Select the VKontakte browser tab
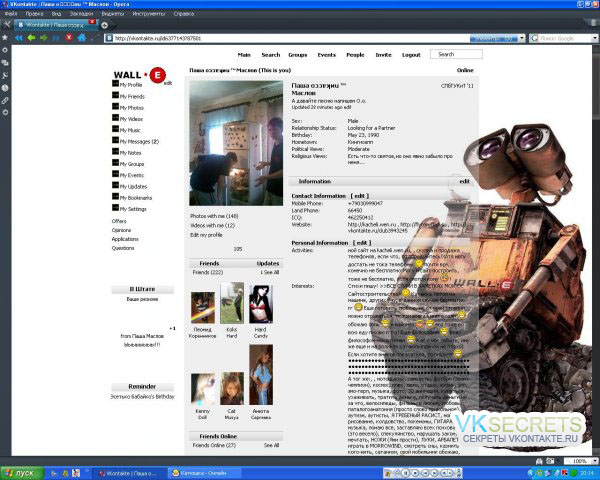 pyautogui.click(x=54, y=25)
